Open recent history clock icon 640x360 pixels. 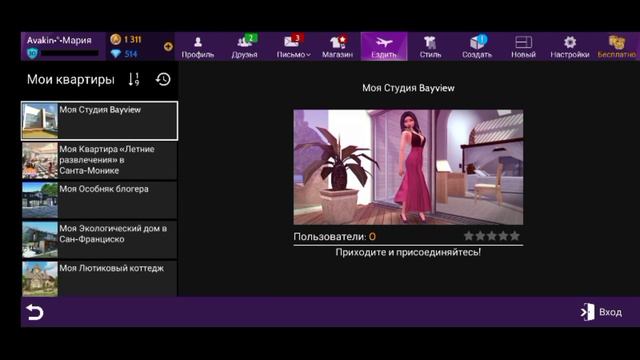[163, 79]
